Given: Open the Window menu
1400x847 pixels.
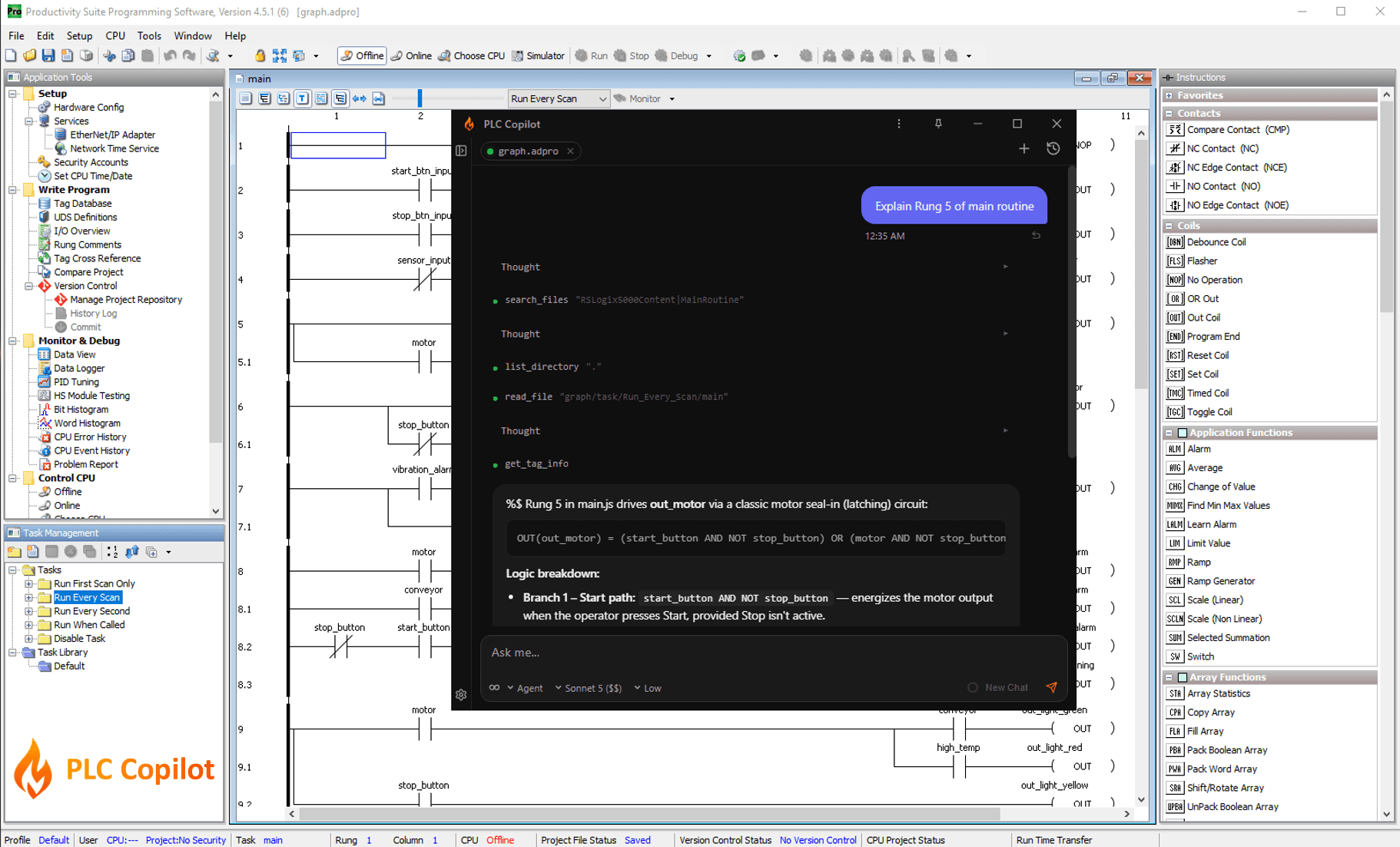Looking at the screenshot, I should point(192,35).
